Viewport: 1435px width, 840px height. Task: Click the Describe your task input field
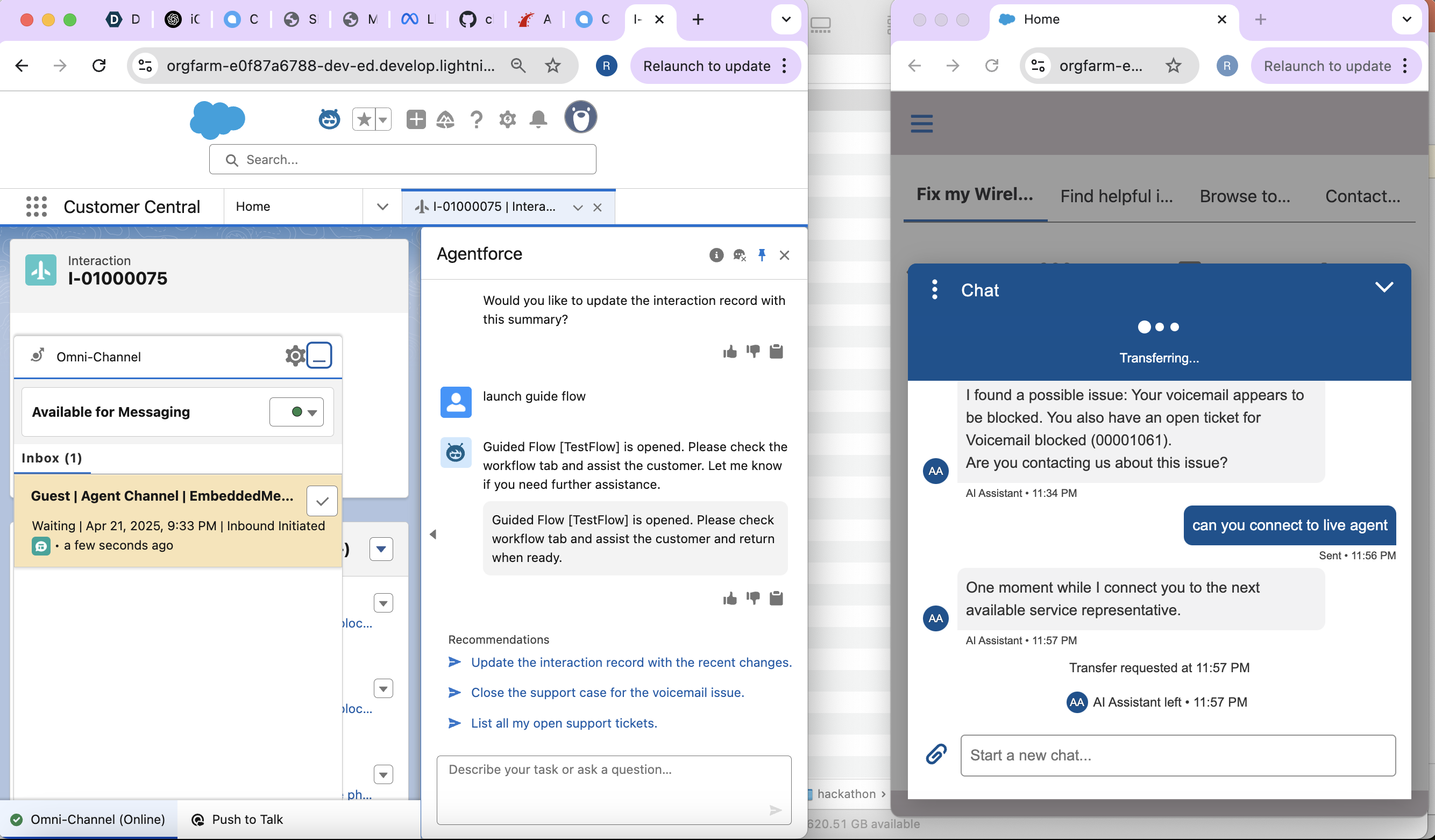click(603, 786)
